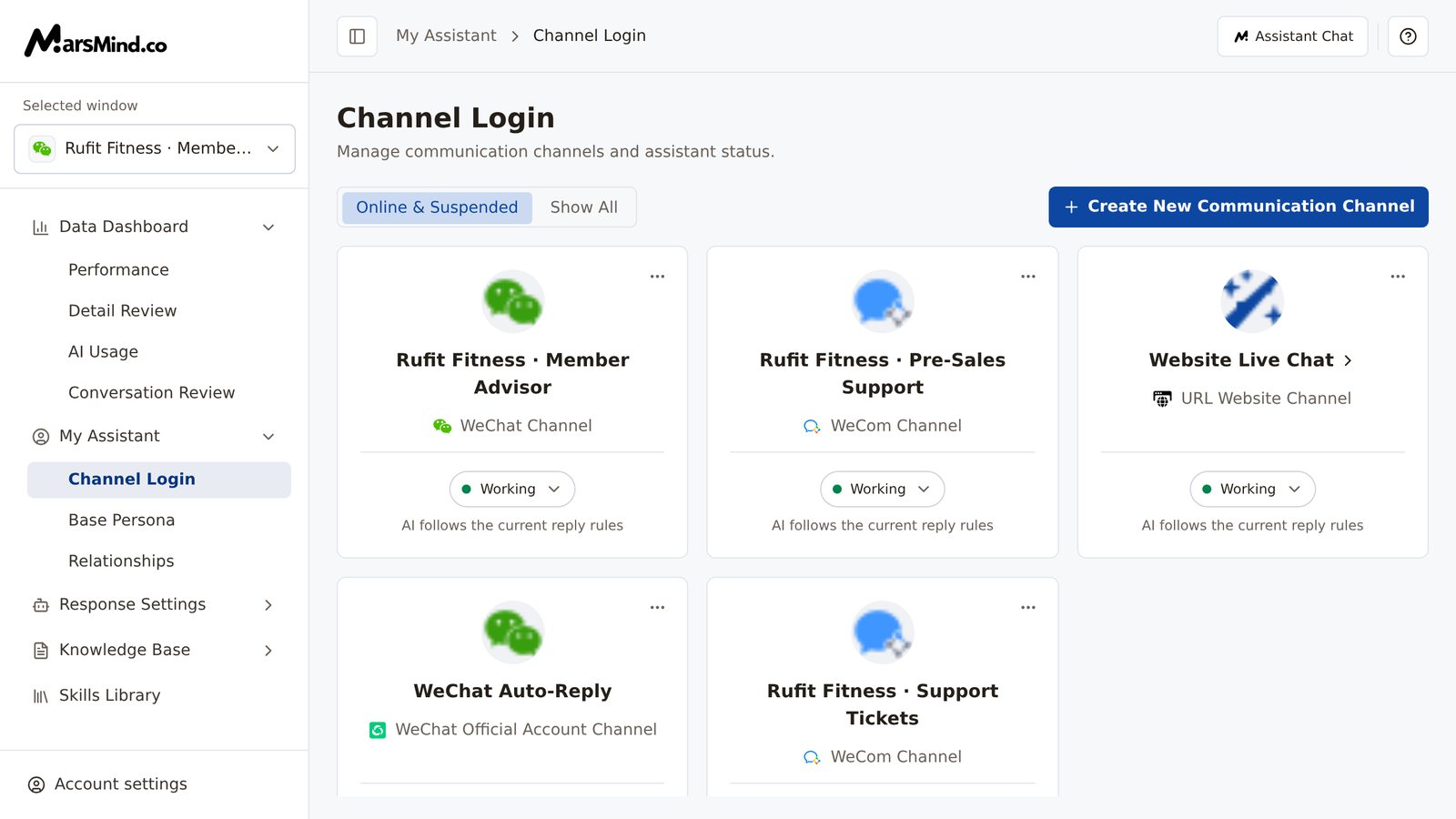The image size is (1456, 819).
Task: Open AI Usage page
Action: [103, 352]
